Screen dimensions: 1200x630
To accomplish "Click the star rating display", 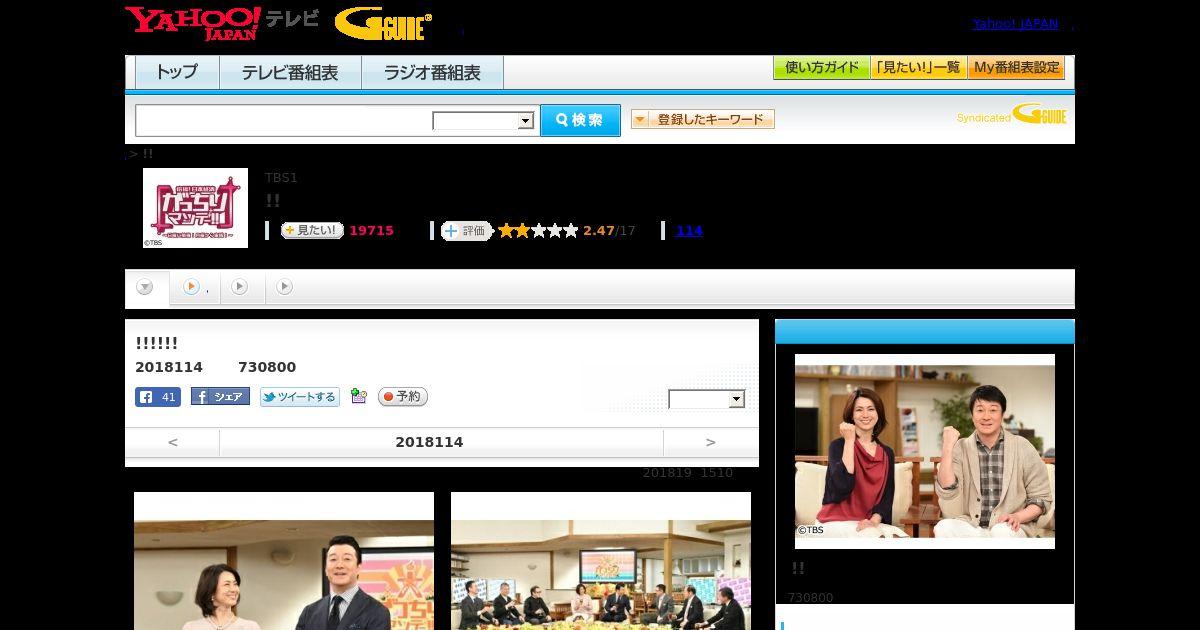I will tap(538, 231).
